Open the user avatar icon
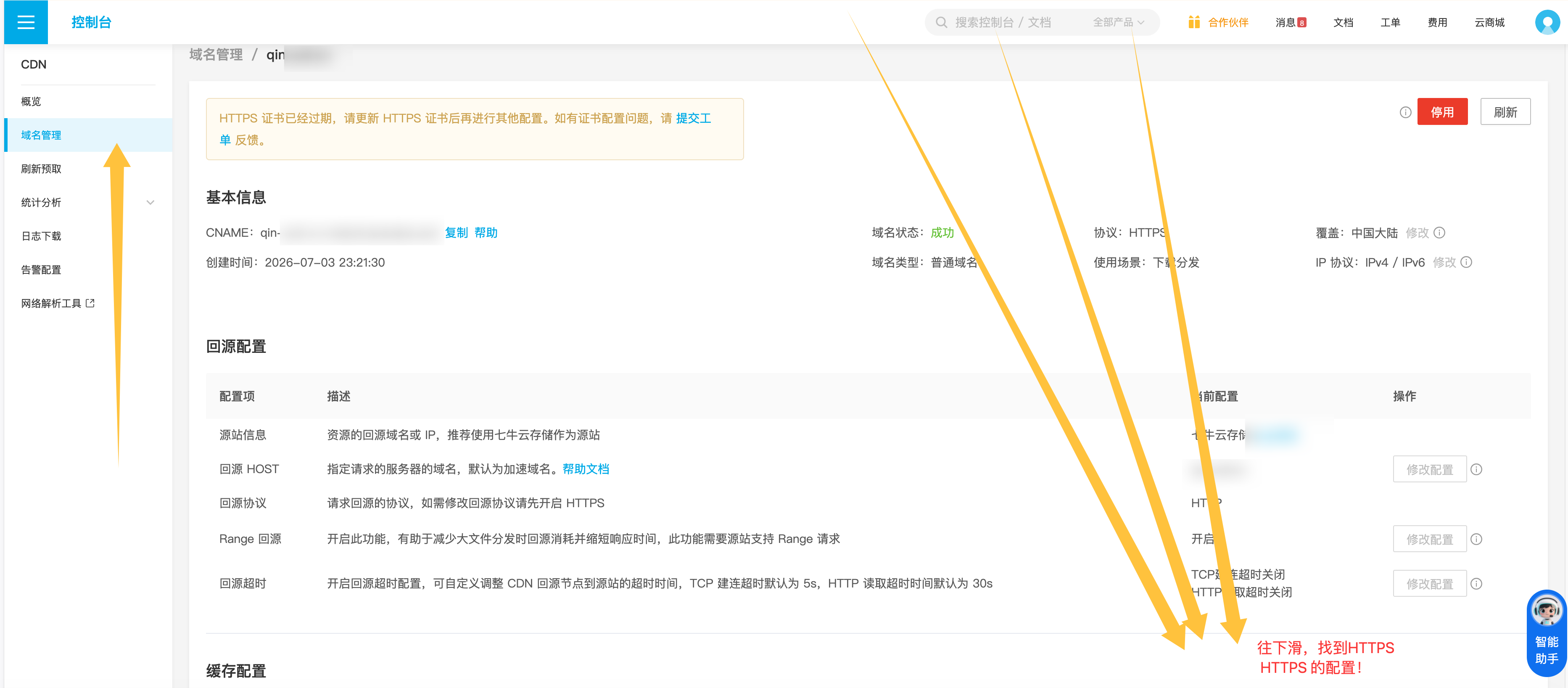The height and width of the screenshot is (688, 1568). tap(1547, 23)
